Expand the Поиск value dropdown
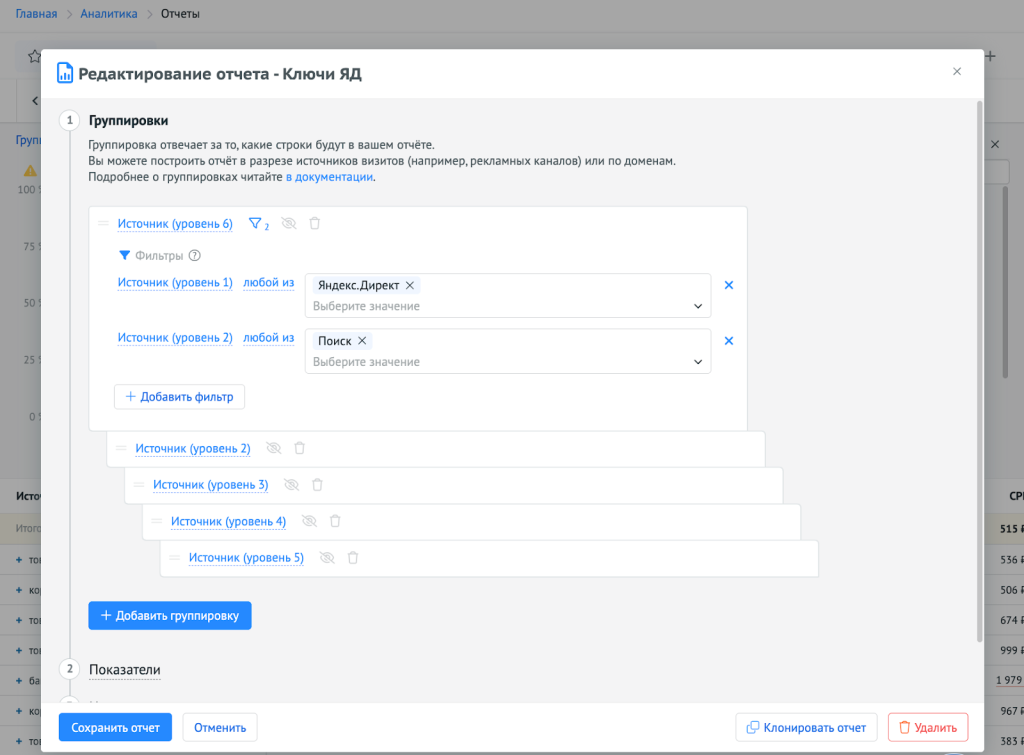1024x755 pixels. tap(698, 362)
